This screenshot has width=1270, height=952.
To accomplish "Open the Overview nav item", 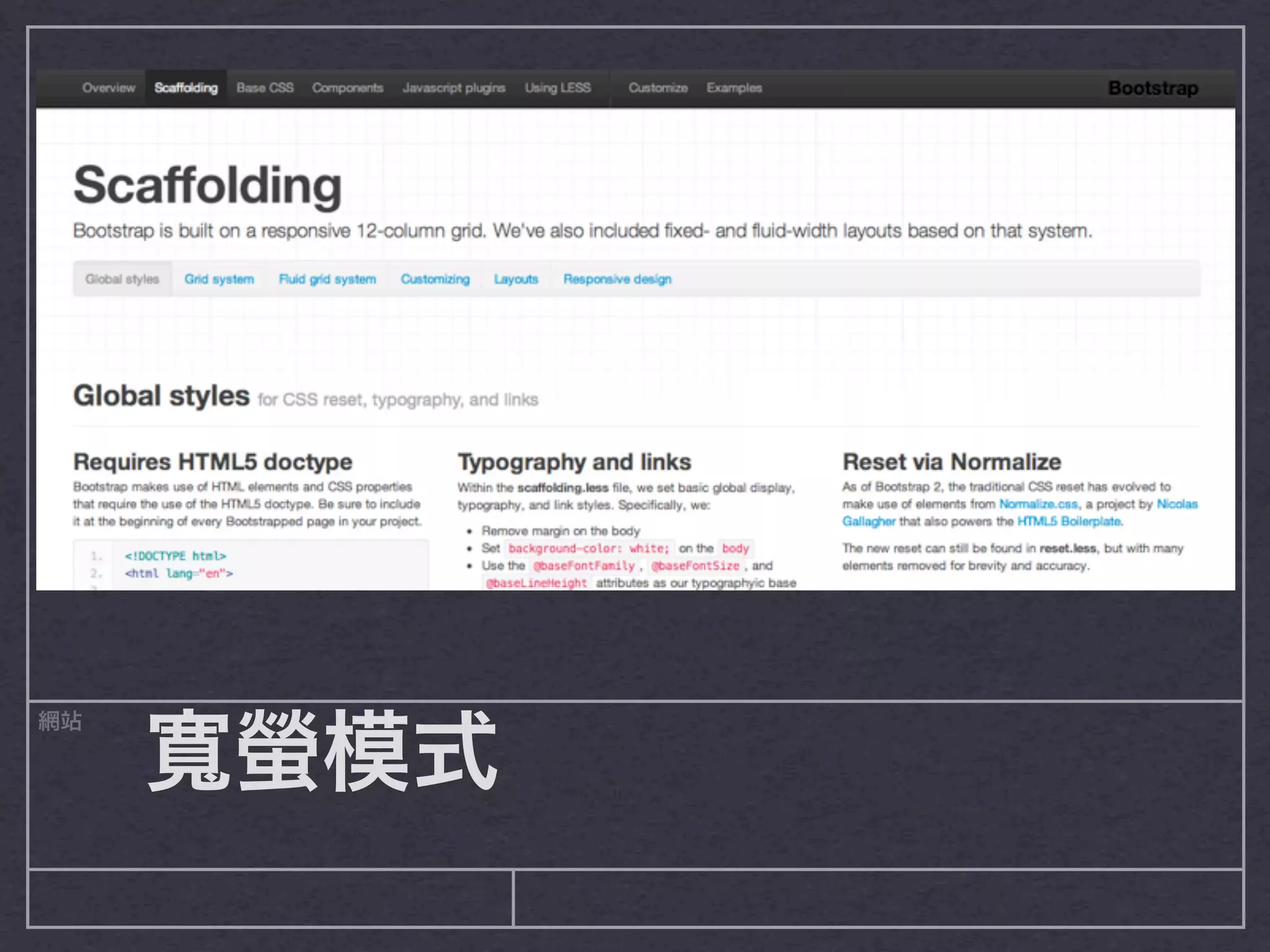I will point(109,88).
